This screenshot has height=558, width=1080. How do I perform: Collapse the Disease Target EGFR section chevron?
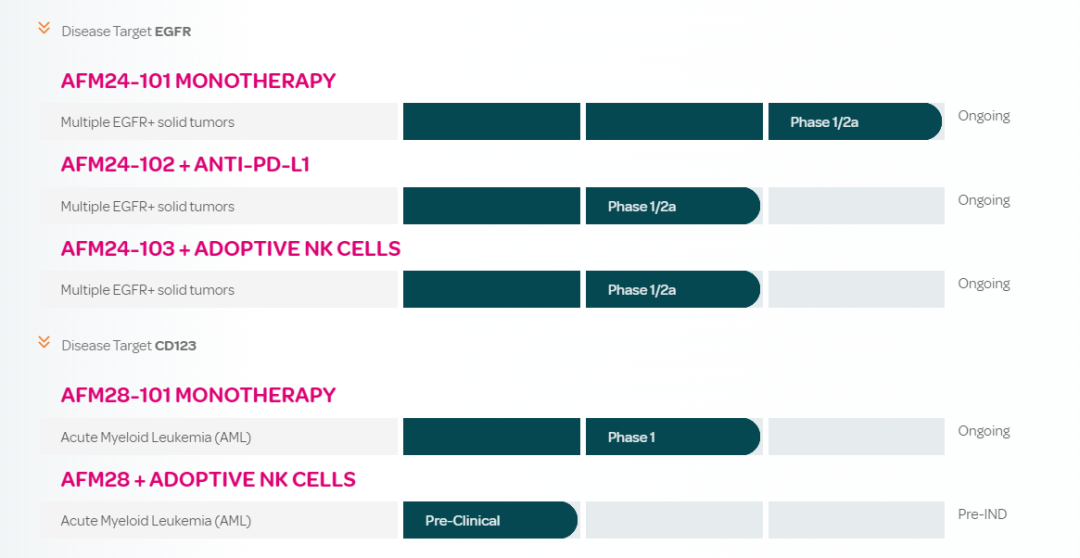tap(44, 28)
